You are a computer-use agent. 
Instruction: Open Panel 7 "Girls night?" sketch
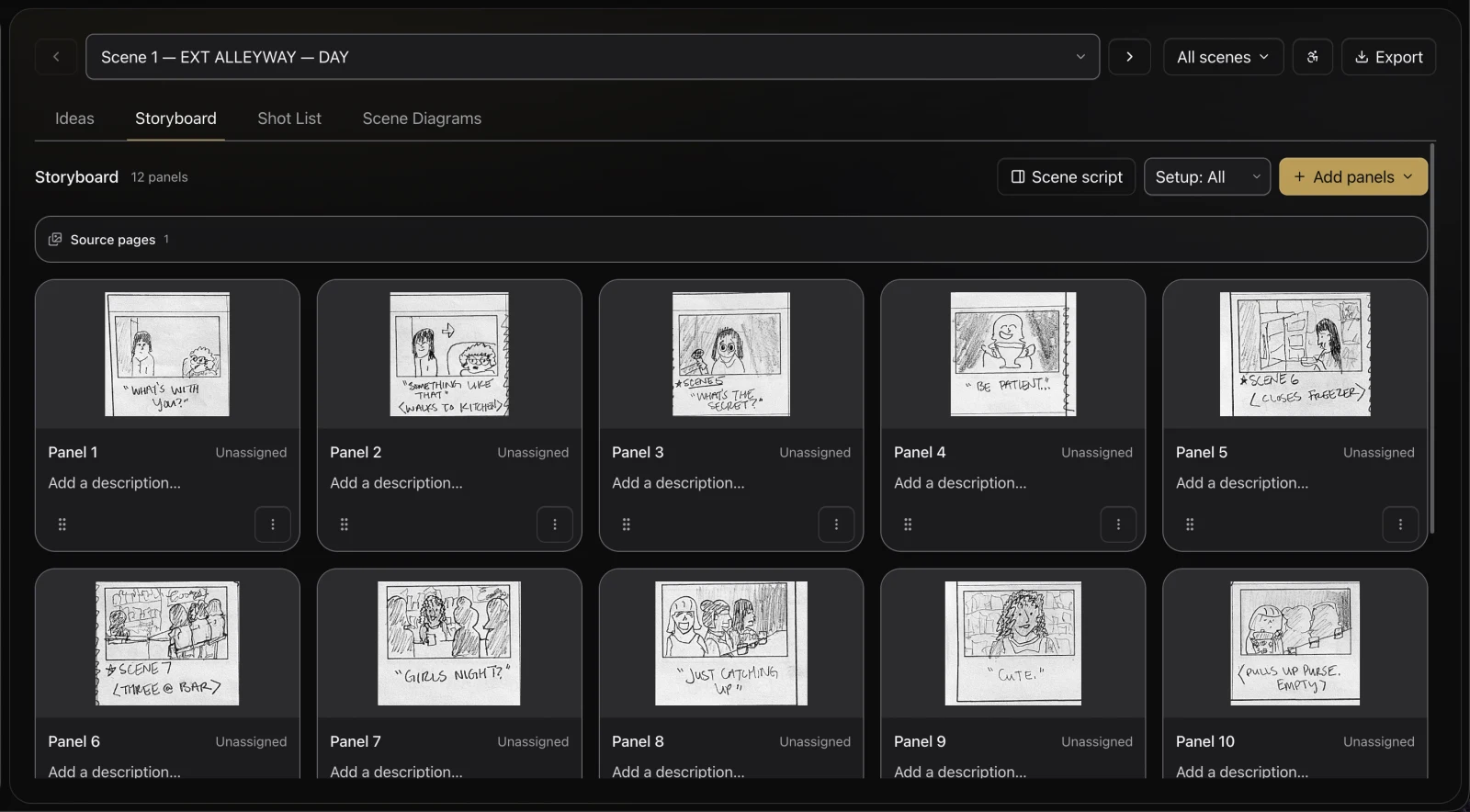(449, 643)
